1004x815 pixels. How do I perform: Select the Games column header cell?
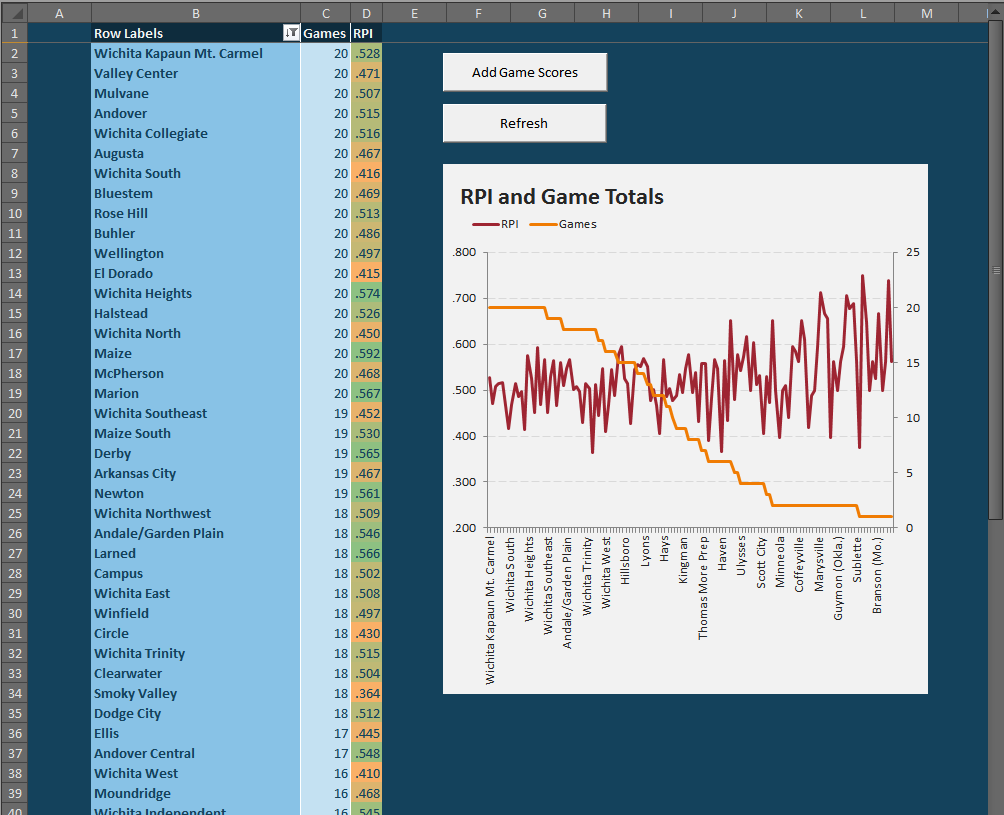pos(325,33)
